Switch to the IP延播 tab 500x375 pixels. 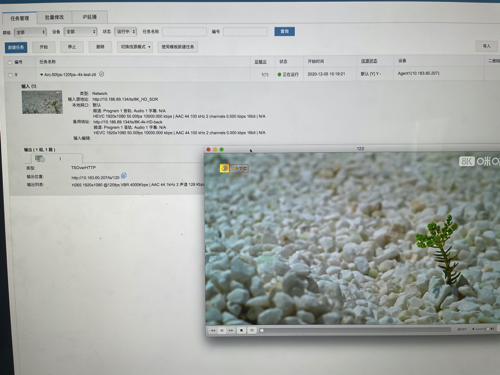pyautogui.click(x=90, y=17)
